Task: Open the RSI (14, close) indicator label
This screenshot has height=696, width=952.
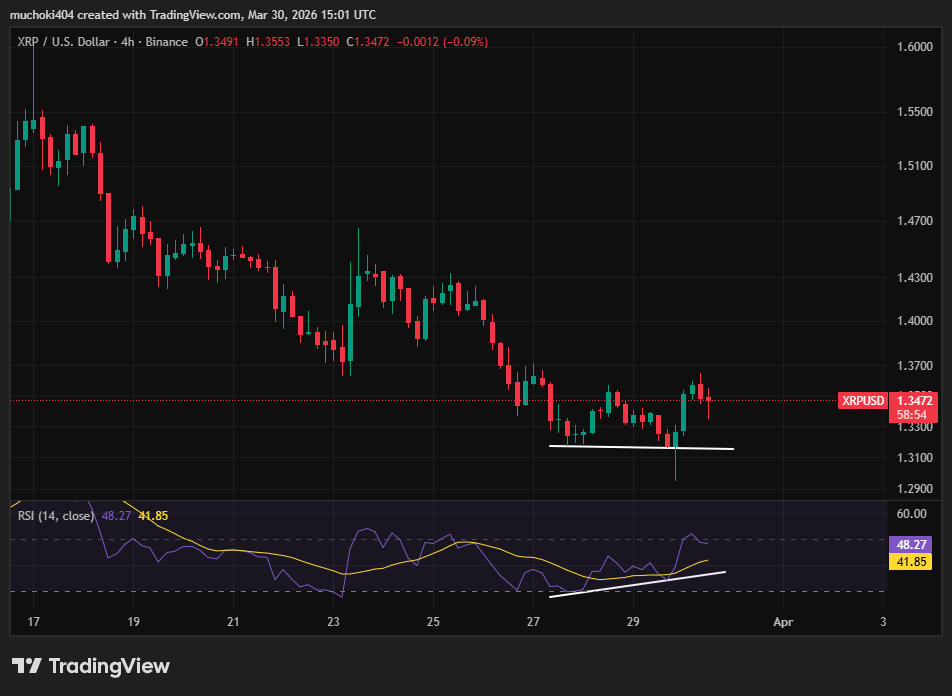Action: [x=55, y=516]
